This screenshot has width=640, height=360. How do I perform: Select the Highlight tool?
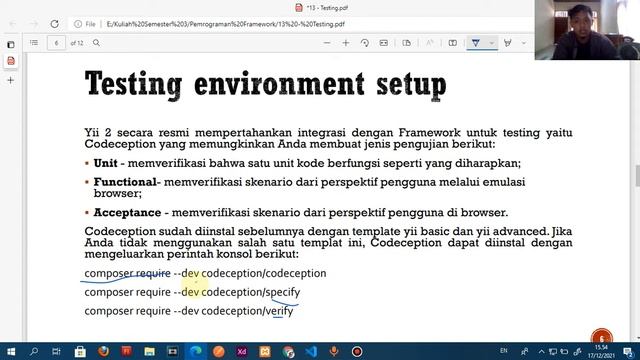[508, 42]
